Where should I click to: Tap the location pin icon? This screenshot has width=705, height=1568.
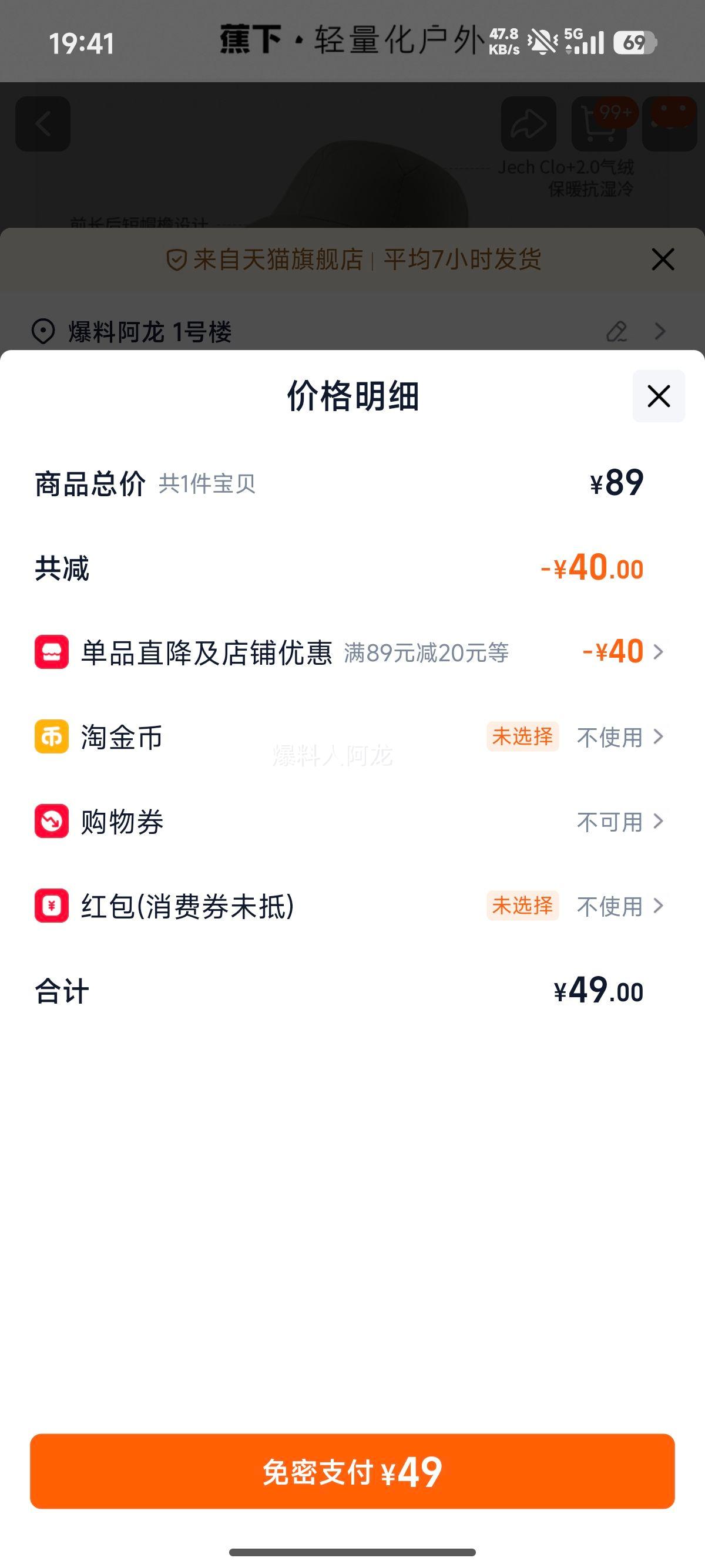43,332
